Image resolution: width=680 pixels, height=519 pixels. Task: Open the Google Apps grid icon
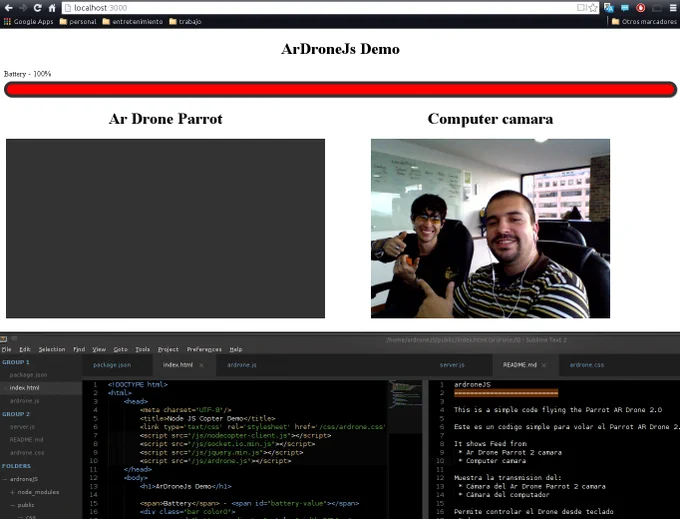(x=7, y=21)
